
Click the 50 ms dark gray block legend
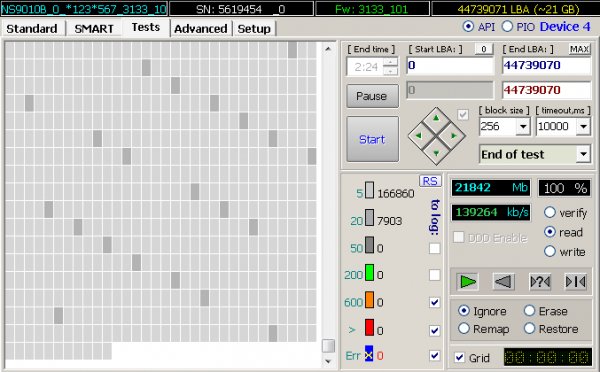pyautogui.click(x=369, y=245)
